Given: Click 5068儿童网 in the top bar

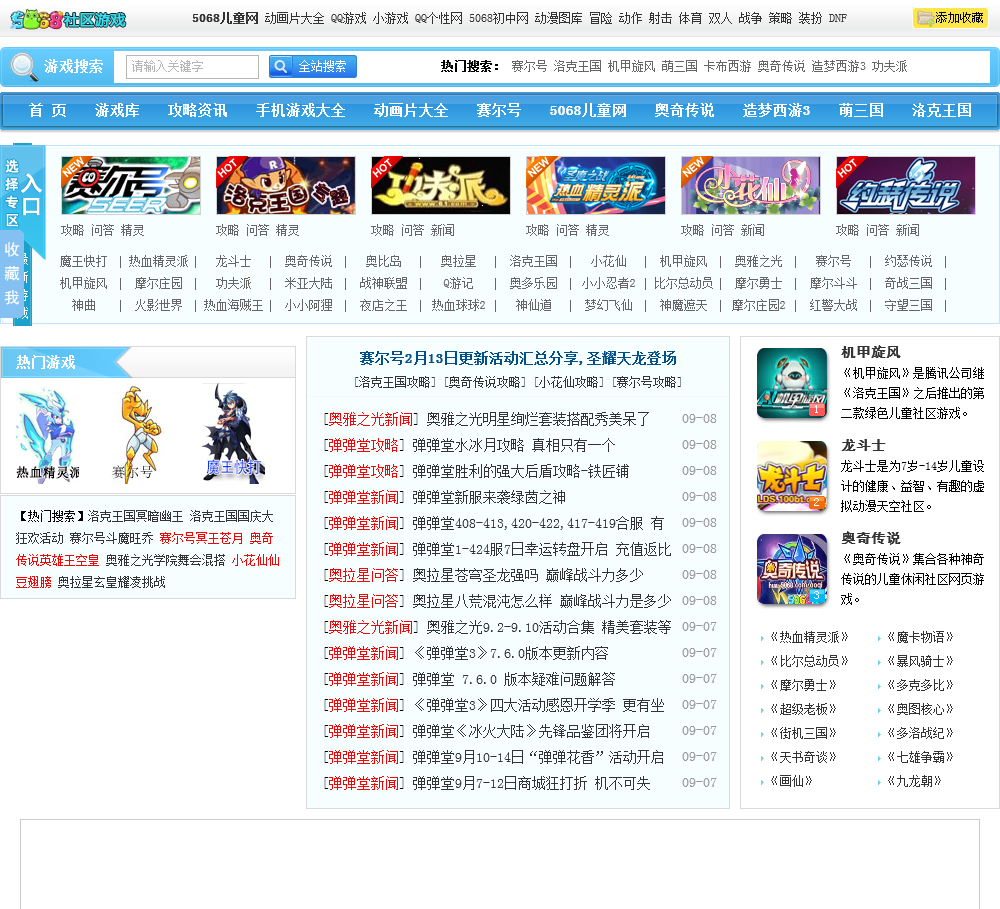Looking at the screenshot, I should [x=225, y=18].
